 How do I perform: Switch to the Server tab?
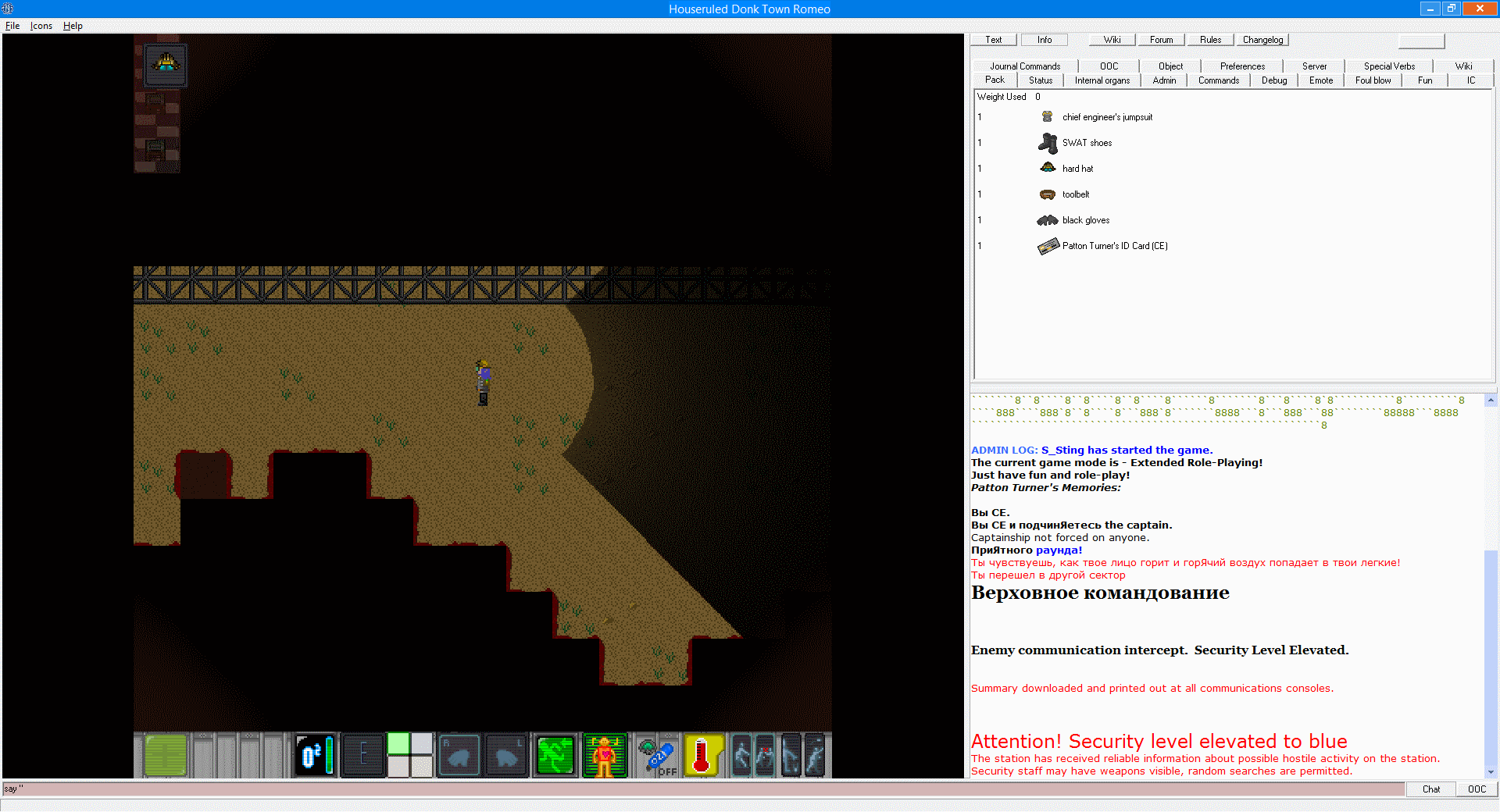tap(1314, 66)
